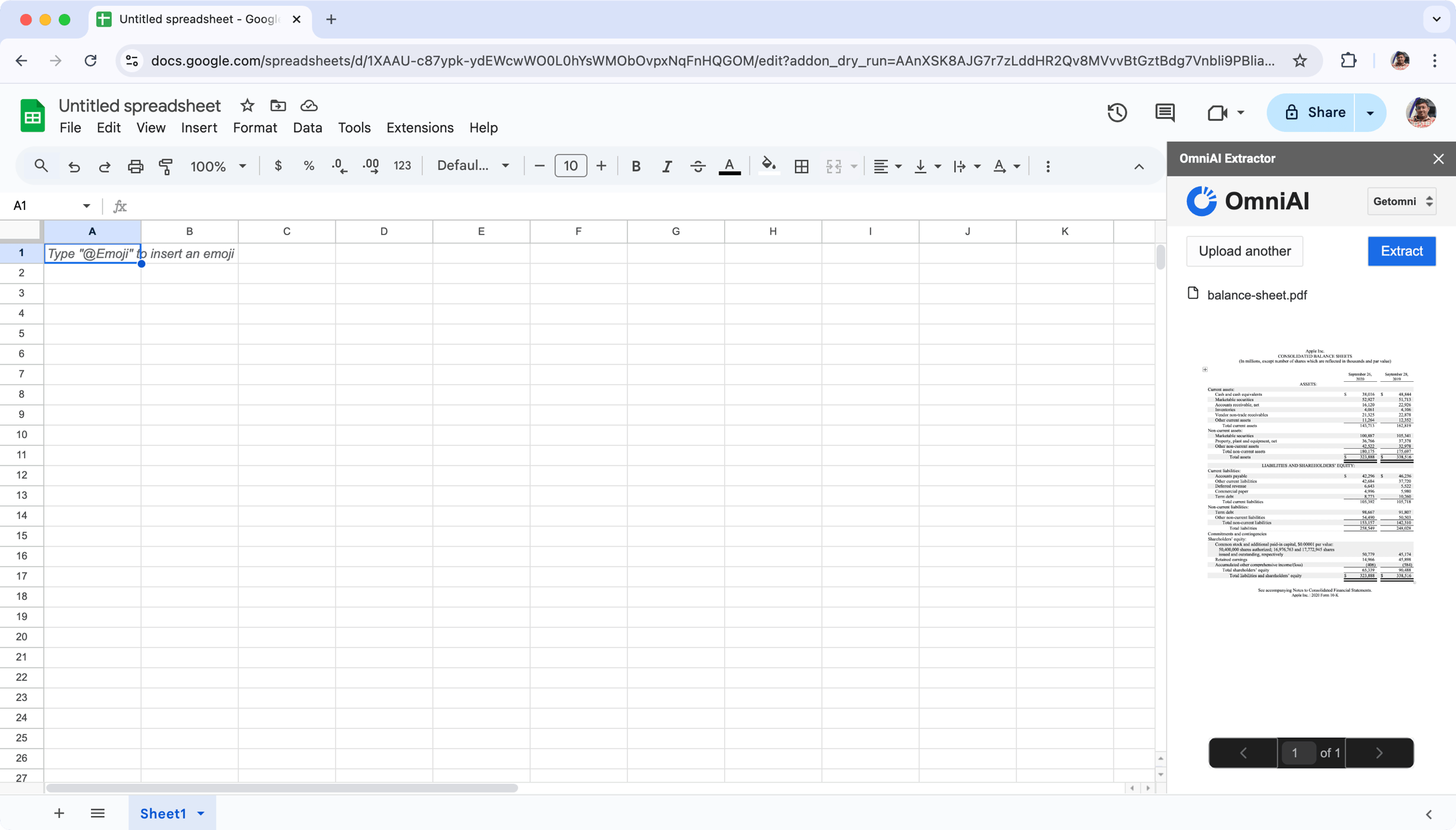Increase decimal places

[371, 166]
